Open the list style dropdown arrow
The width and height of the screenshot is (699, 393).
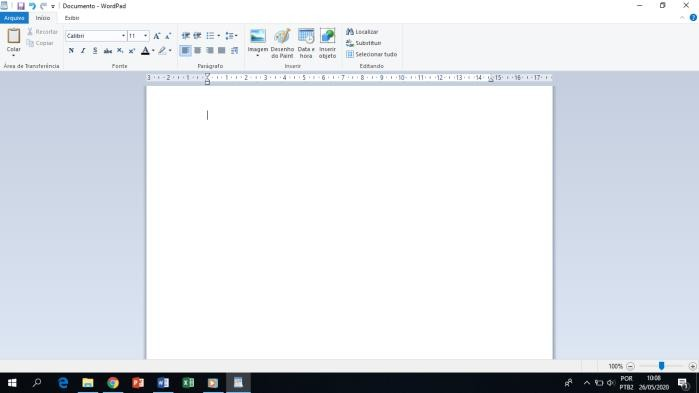click(x=218, y=36)
